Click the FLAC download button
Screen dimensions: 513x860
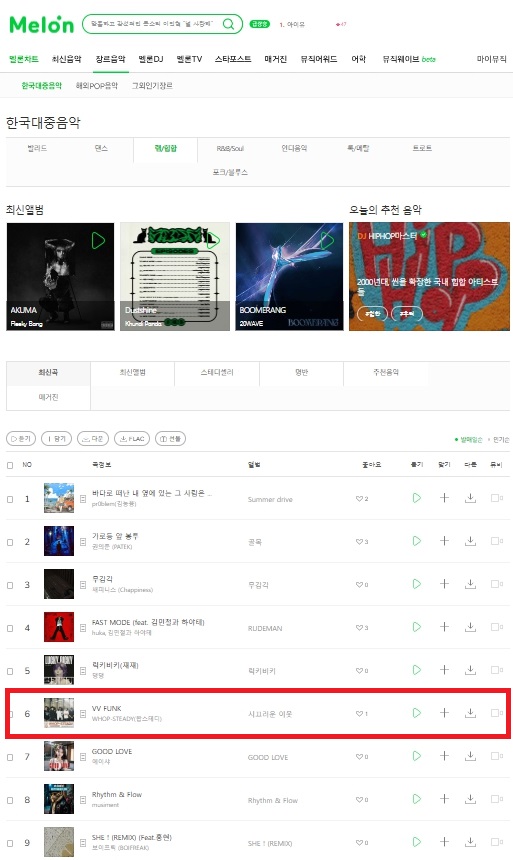[132, 439]
